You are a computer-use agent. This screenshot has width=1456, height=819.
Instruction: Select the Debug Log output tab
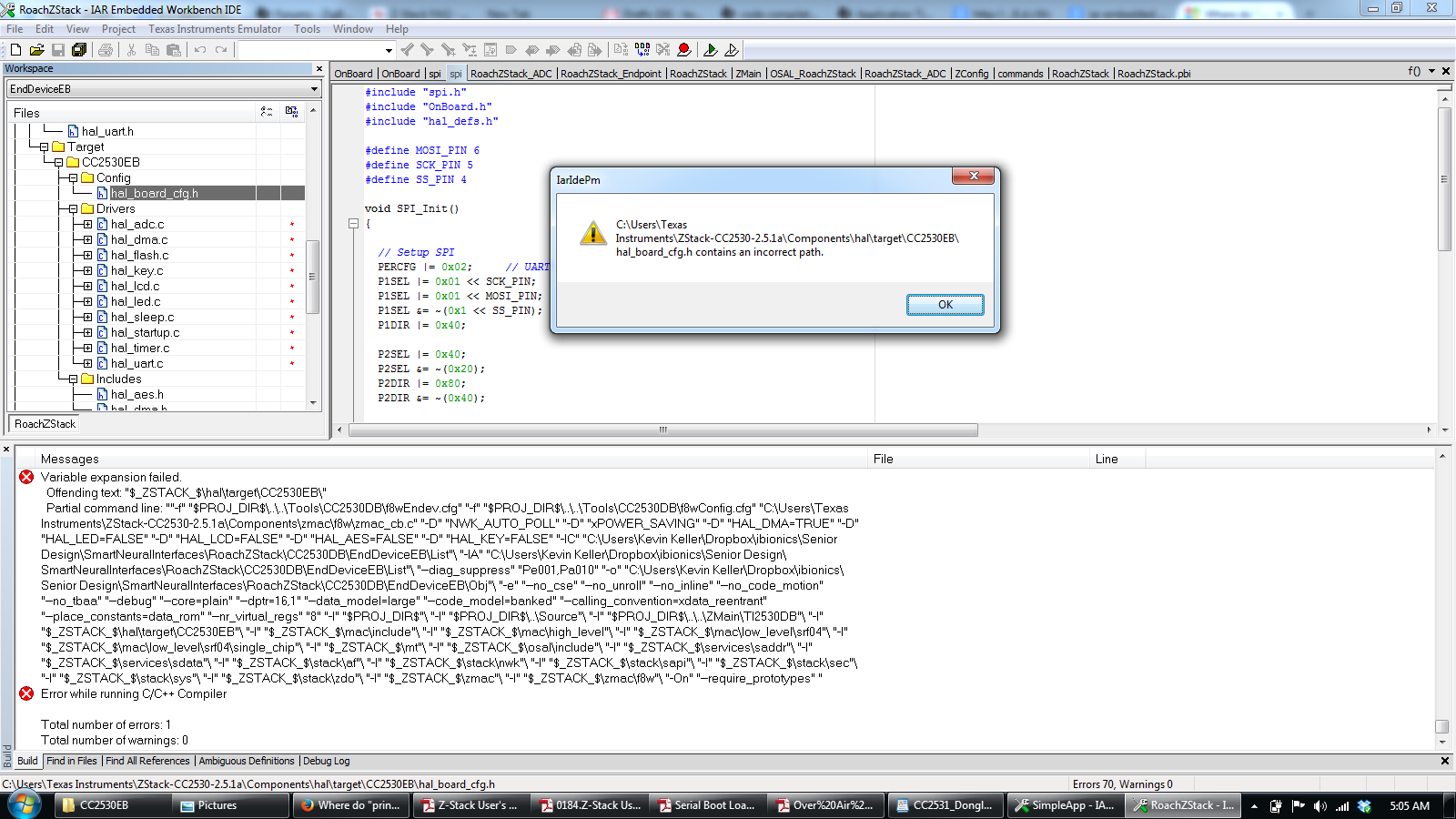pos(326,761)
